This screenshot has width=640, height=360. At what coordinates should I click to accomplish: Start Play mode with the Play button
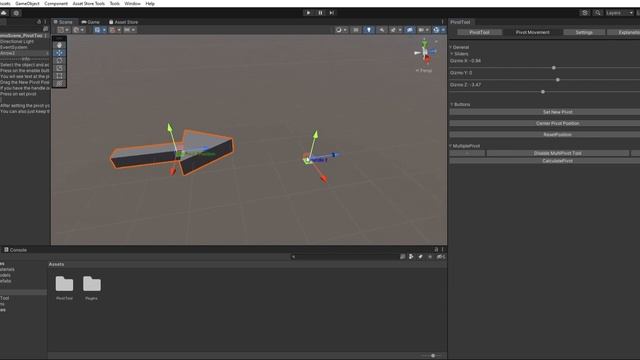[x=308, y=13]
